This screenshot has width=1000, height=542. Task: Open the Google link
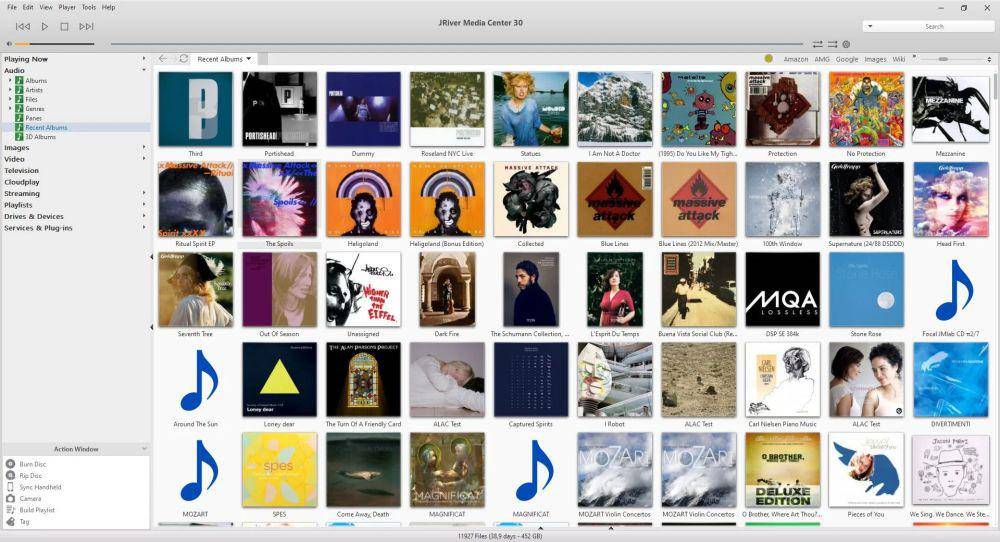click(847, 59)
